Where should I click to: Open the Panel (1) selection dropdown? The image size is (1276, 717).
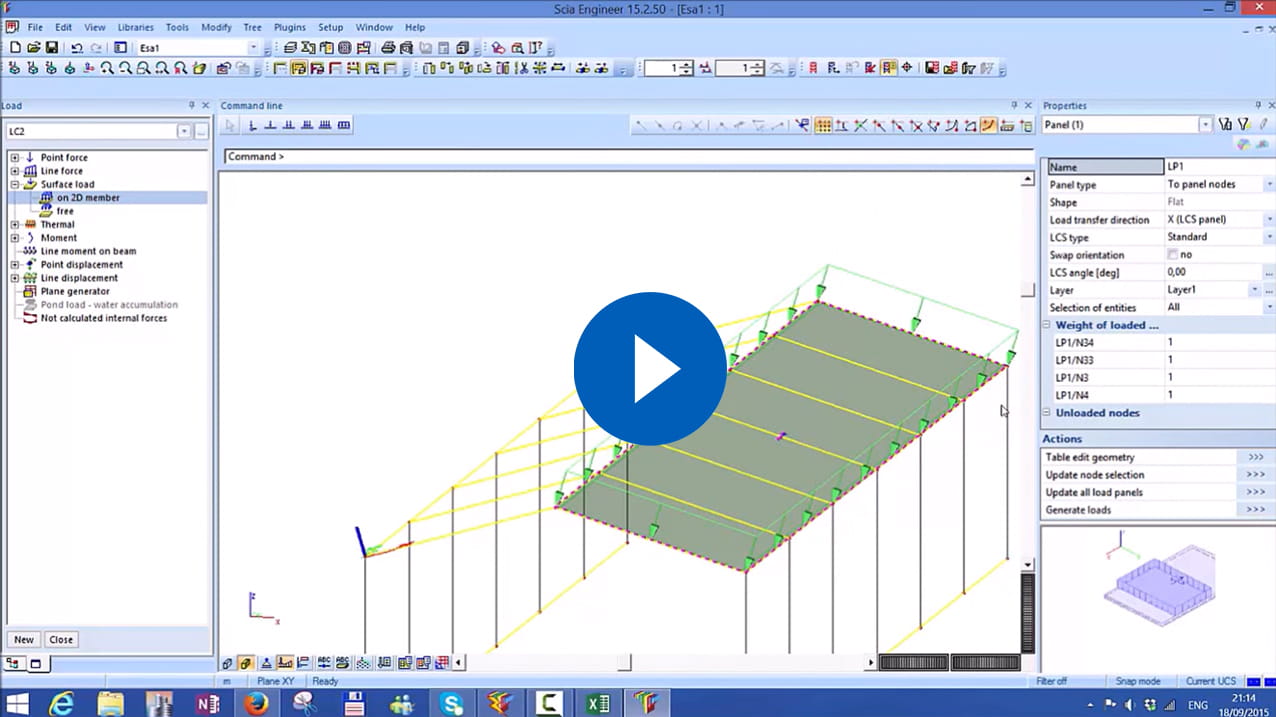[x=1206, y=125]
